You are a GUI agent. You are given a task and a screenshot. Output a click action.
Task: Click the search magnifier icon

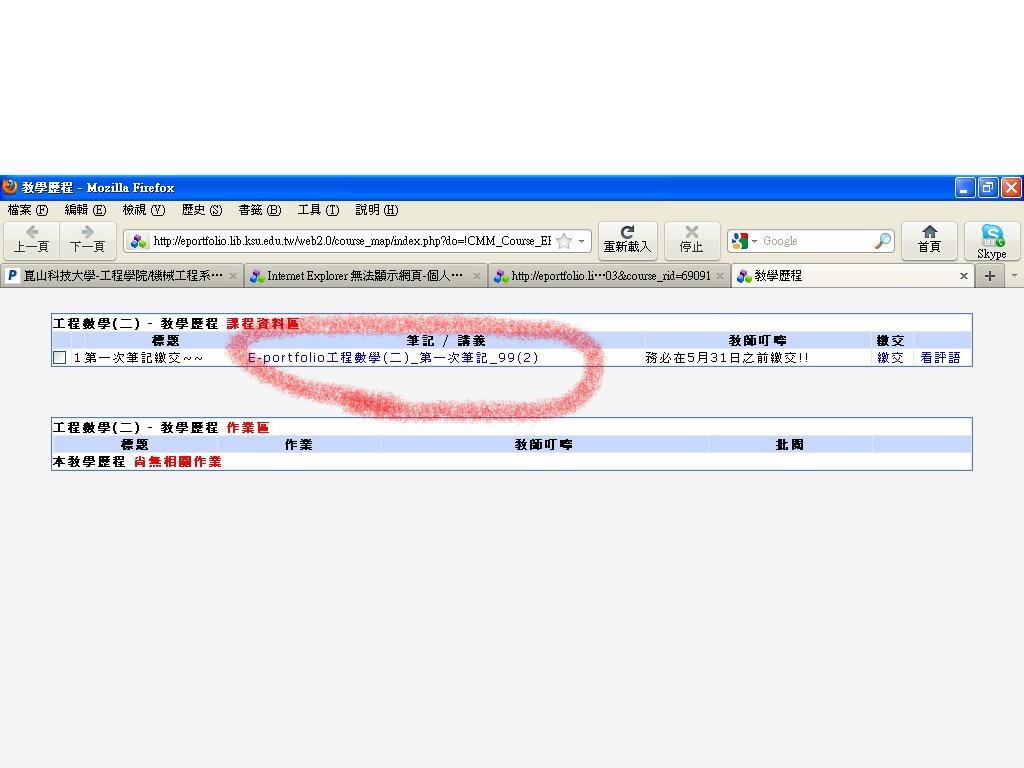click(x=882, y=241)
